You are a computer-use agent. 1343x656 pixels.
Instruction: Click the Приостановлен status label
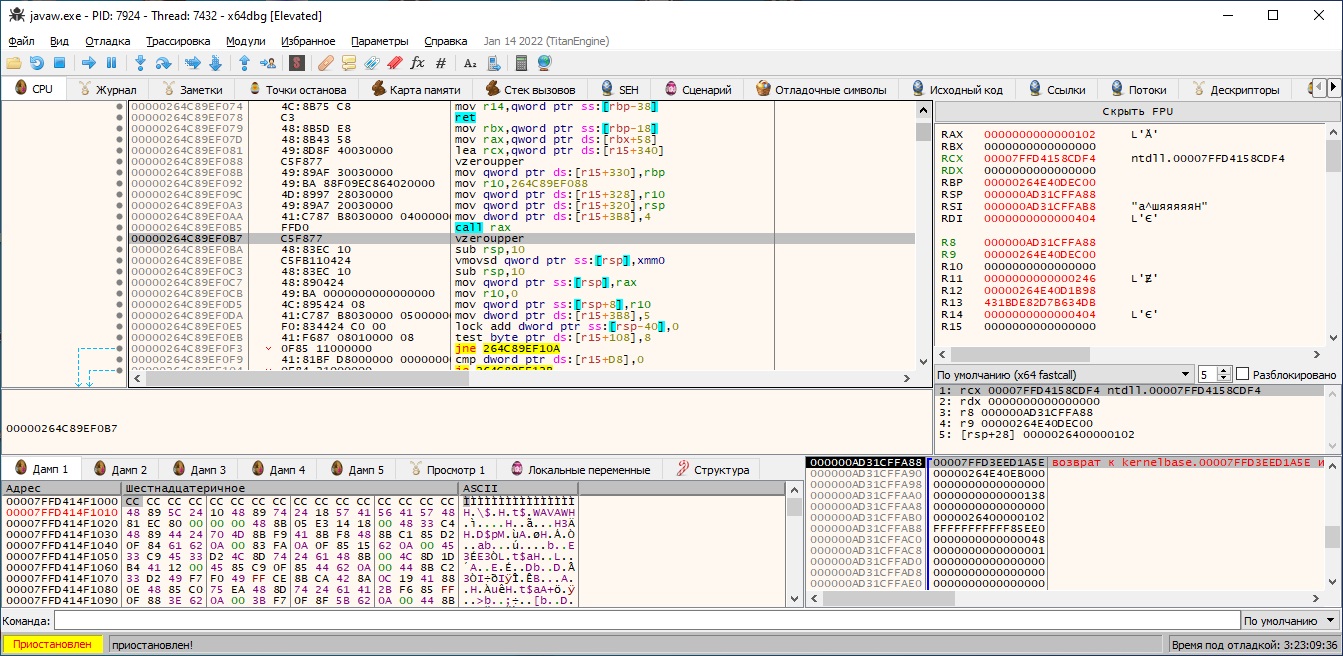(x=53, y=645)
